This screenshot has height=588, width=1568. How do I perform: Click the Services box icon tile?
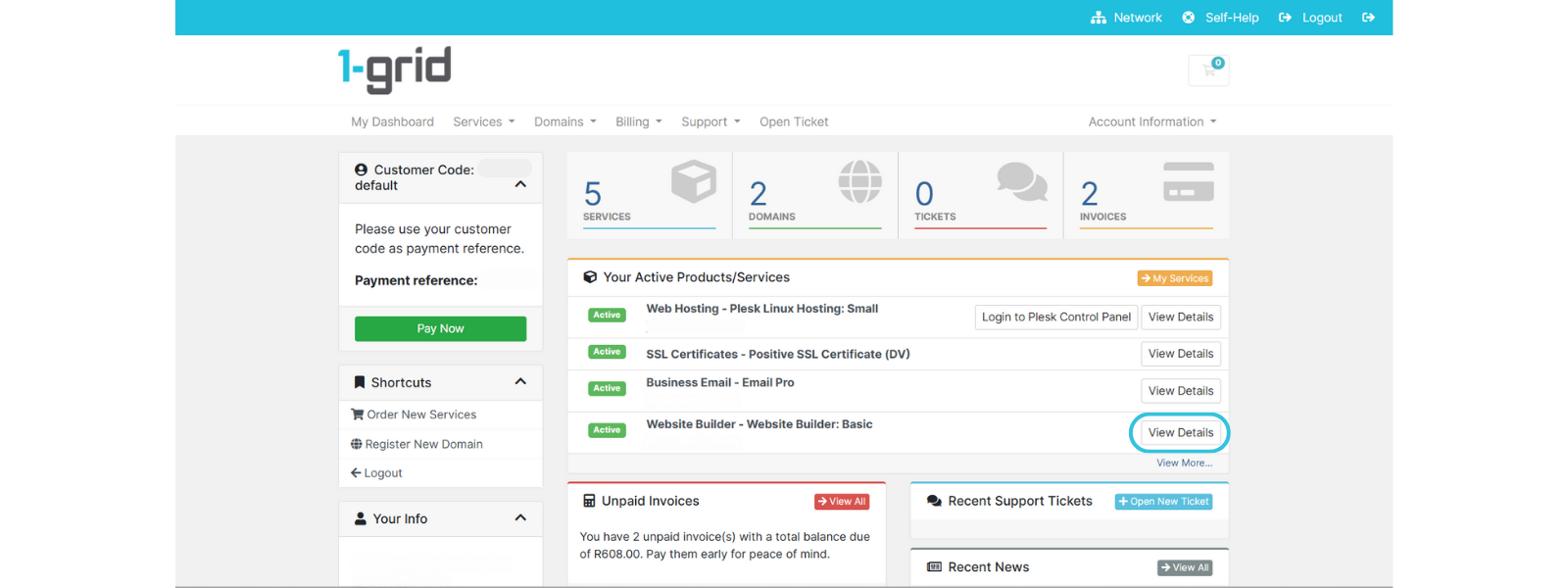coord(693,182)
